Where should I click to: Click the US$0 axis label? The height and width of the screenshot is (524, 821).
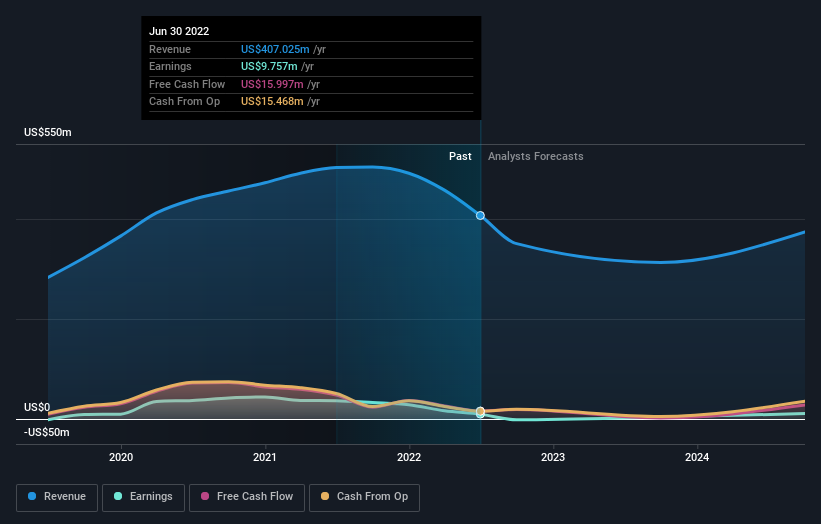pos(37,407)
